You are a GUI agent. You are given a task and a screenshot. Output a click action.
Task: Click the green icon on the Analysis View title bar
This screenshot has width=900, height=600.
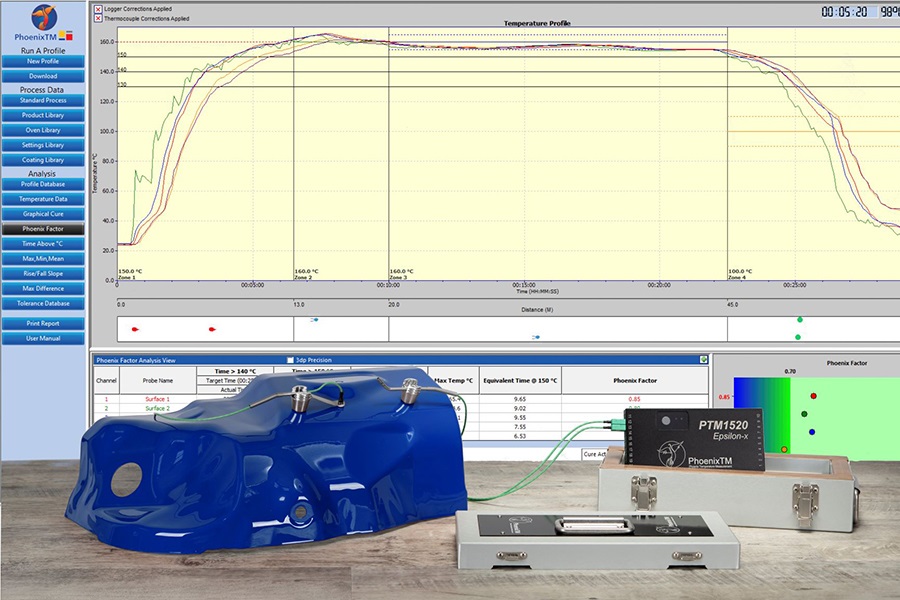coord(703,359)
